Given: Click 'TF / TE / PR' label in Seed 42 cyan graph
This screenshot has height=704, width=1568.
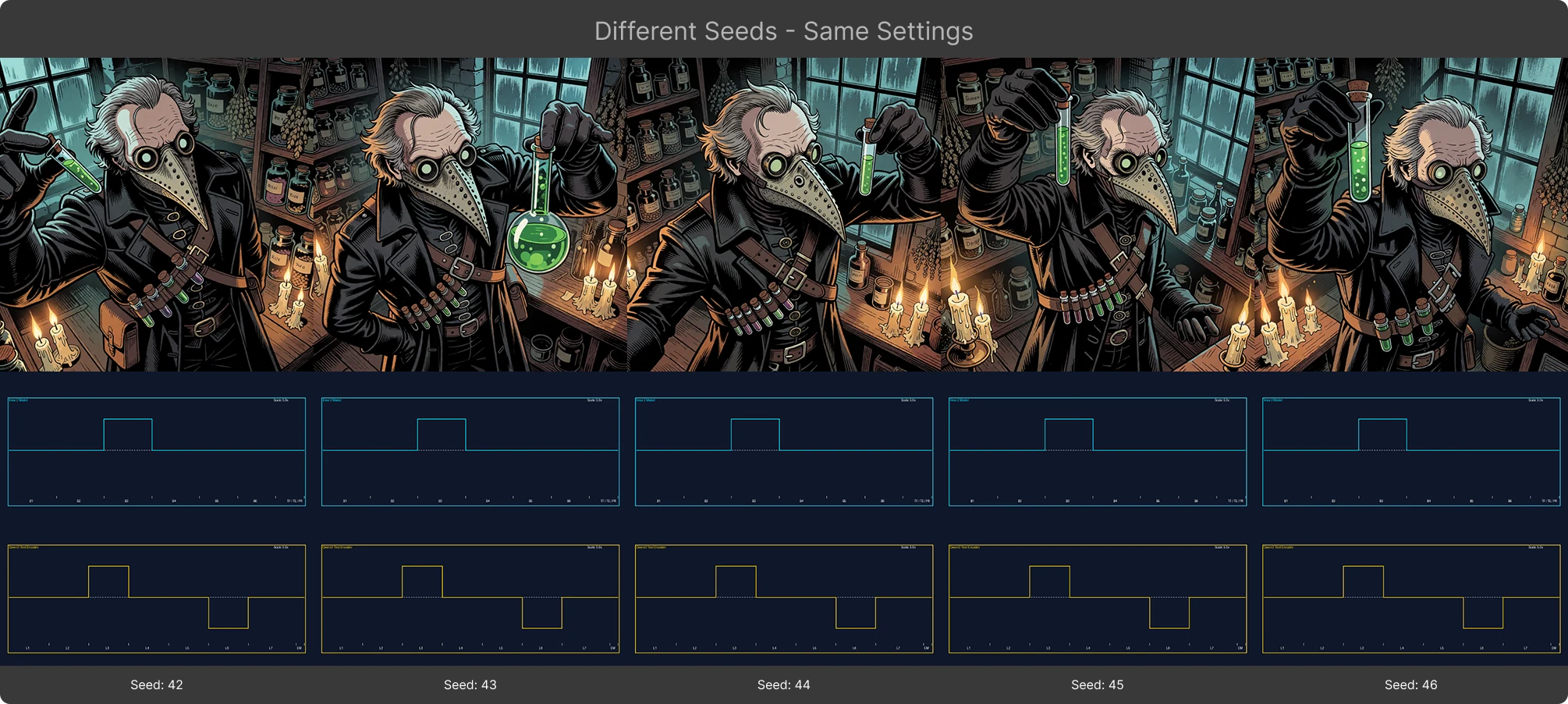Looking at the screenshot, I should pos(295,501).
